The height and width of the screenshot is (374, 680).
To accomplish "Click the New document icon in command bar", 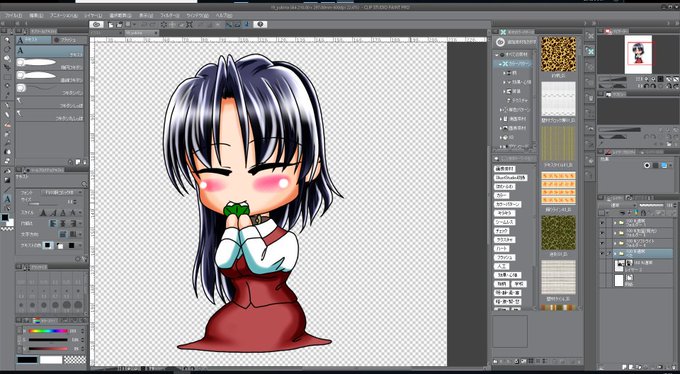I will click(111, 25).
